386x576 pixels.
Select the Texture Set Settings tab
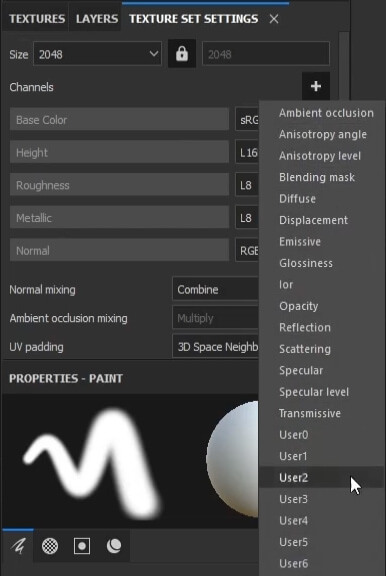194,19
